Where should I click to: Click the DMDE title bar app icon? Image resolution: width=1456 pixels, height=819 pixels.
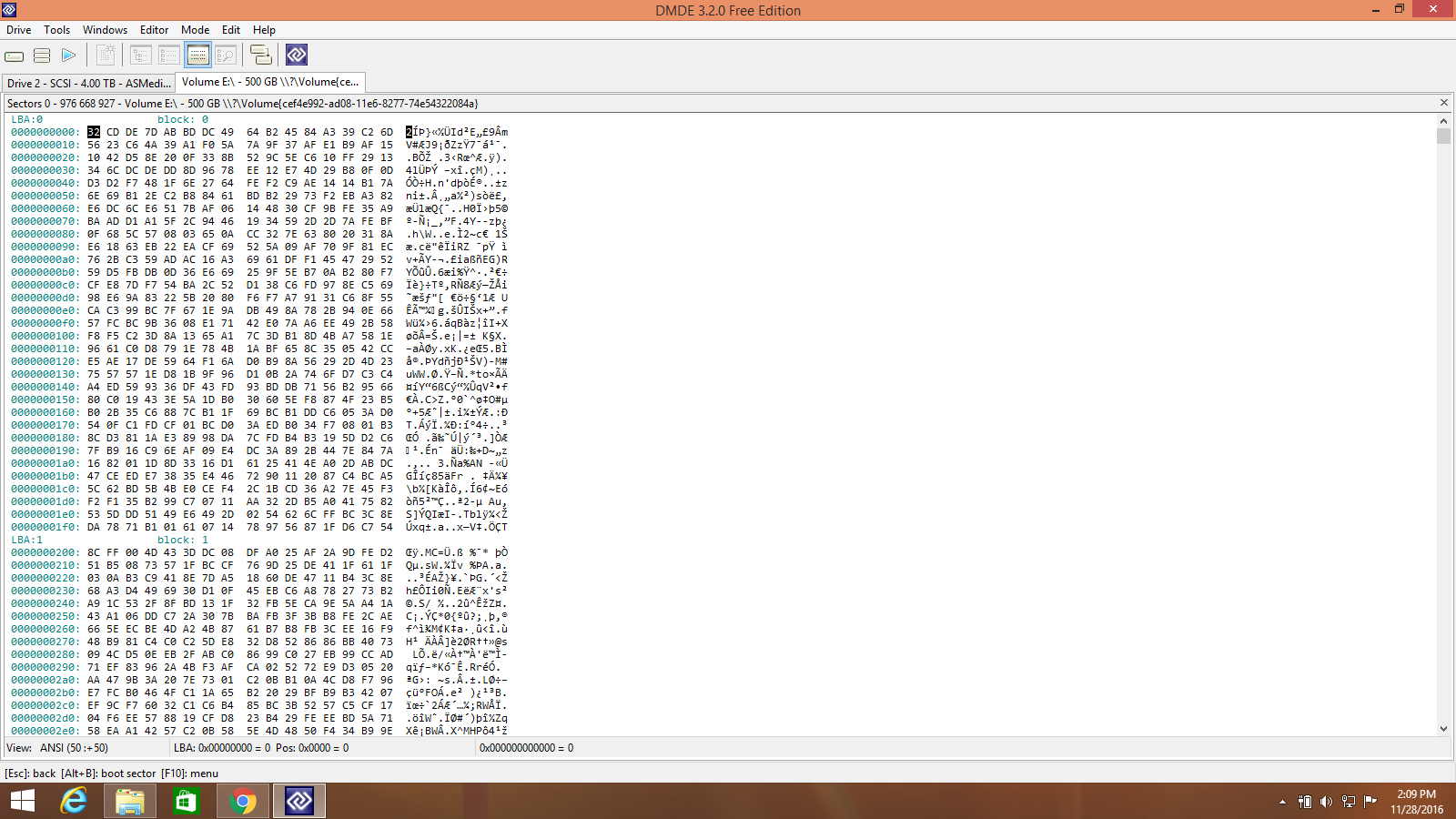point(9,10)
